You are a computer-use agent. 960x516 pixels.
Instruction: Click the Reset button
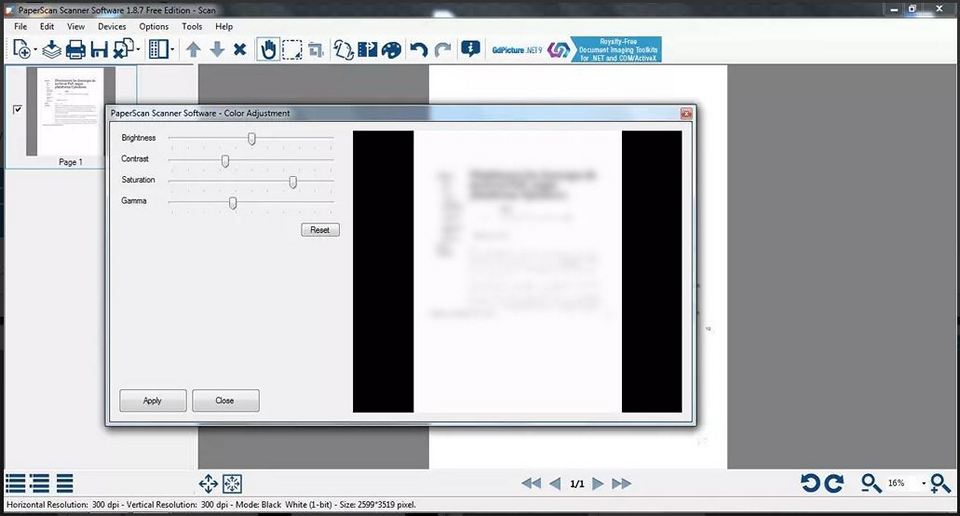pyautogui.click(x=320, y=230)
